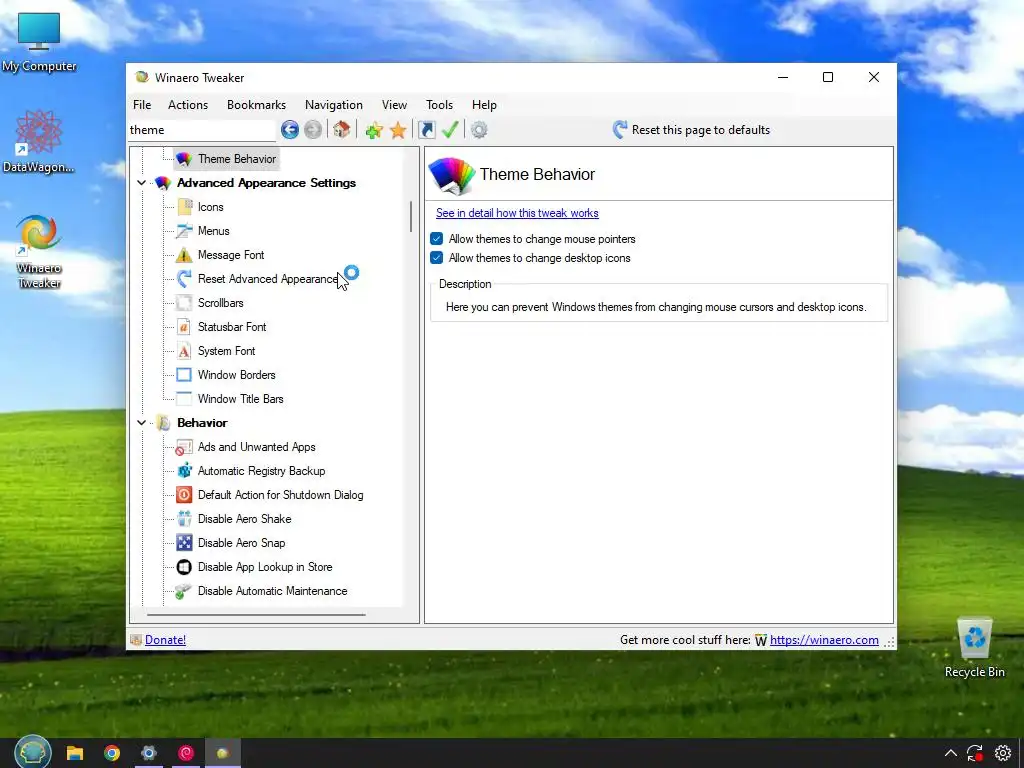Select the Recycle Bin desktop icon
This screenshot has height=768, width=1024.
click(974, 648)
